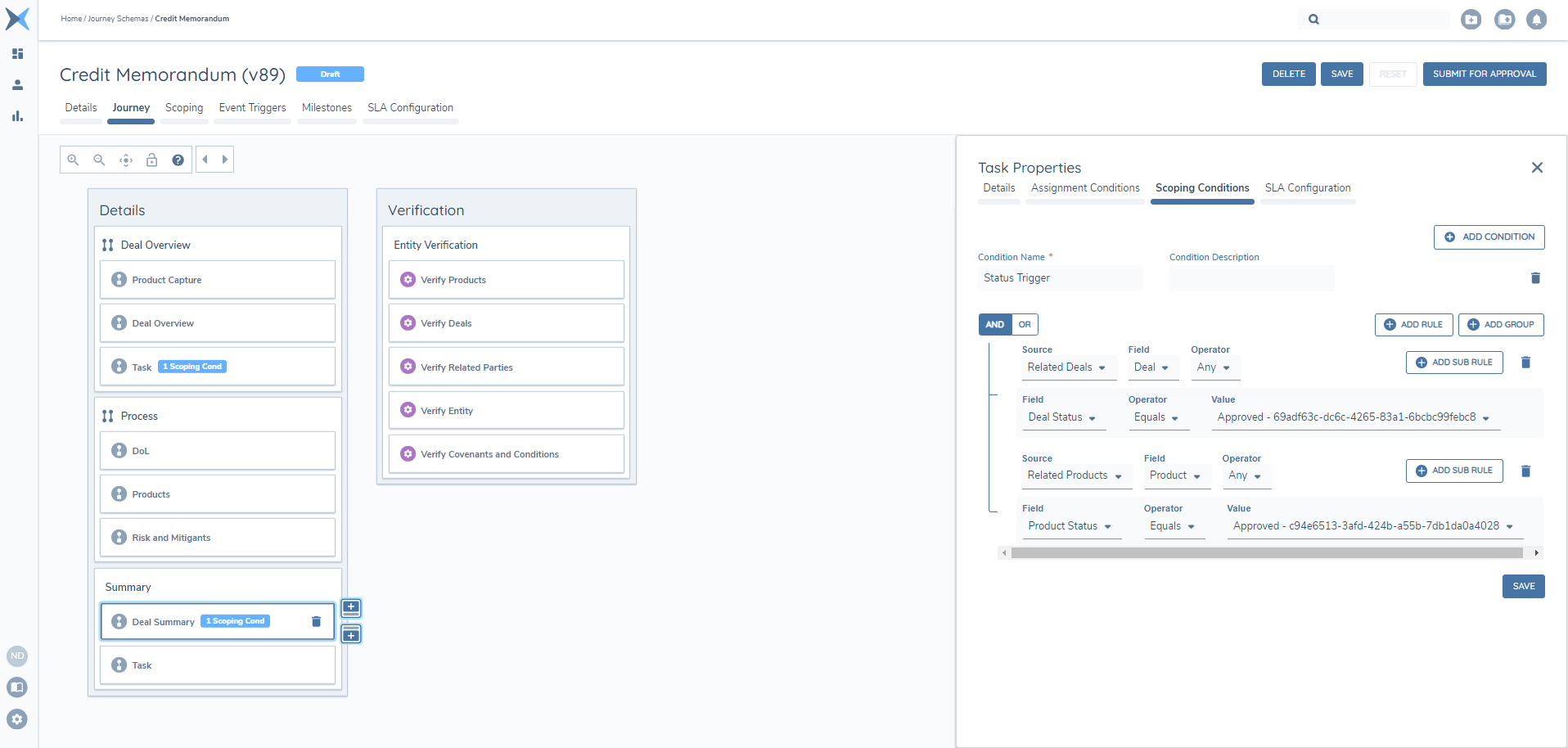Open notifications bell icon

coord(1536,19)
